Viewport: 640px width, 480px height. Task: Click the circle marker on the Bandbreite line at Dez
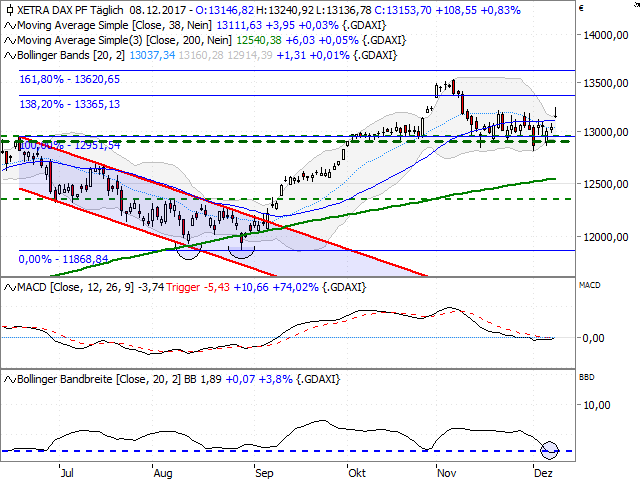pos(549,449)
